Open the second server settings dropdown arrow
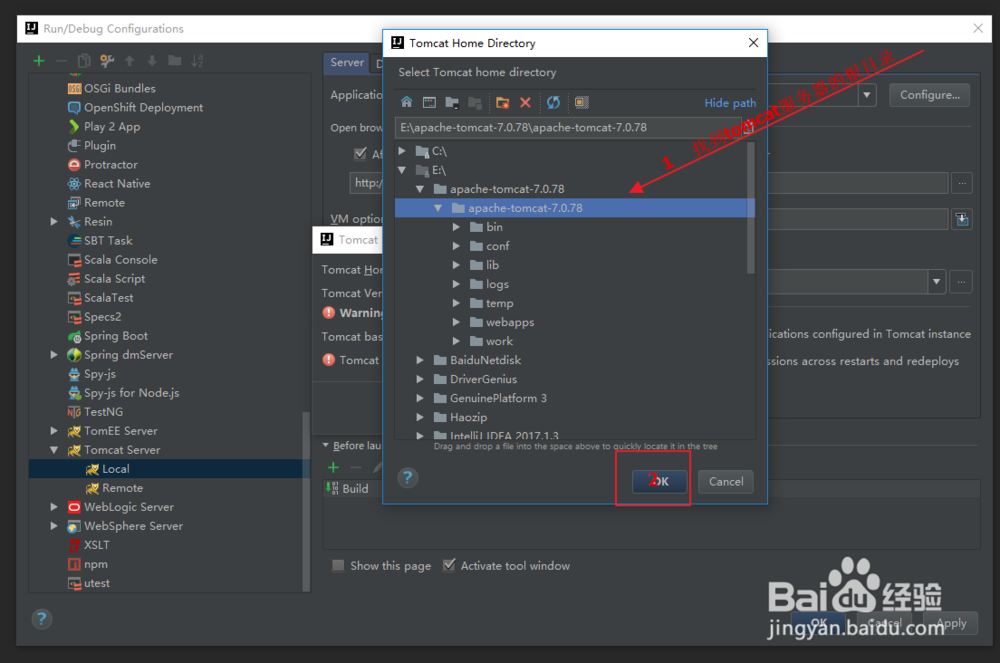The width and height of the screenshot is (1000, 663). coord(936,281)
